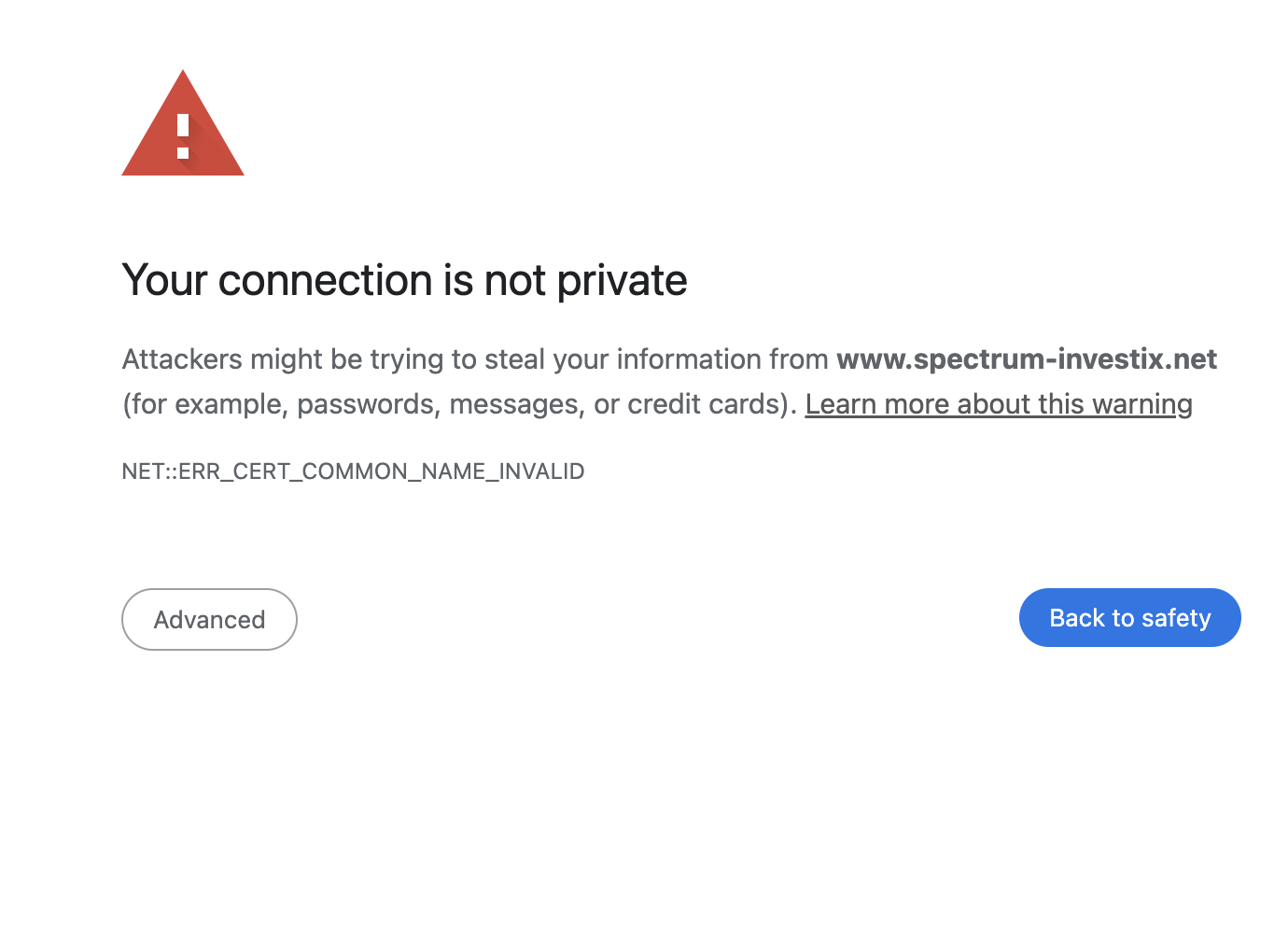The image size is (1288, 928).
Task: Go back to safety
Action: click(x=1129, y=618)
